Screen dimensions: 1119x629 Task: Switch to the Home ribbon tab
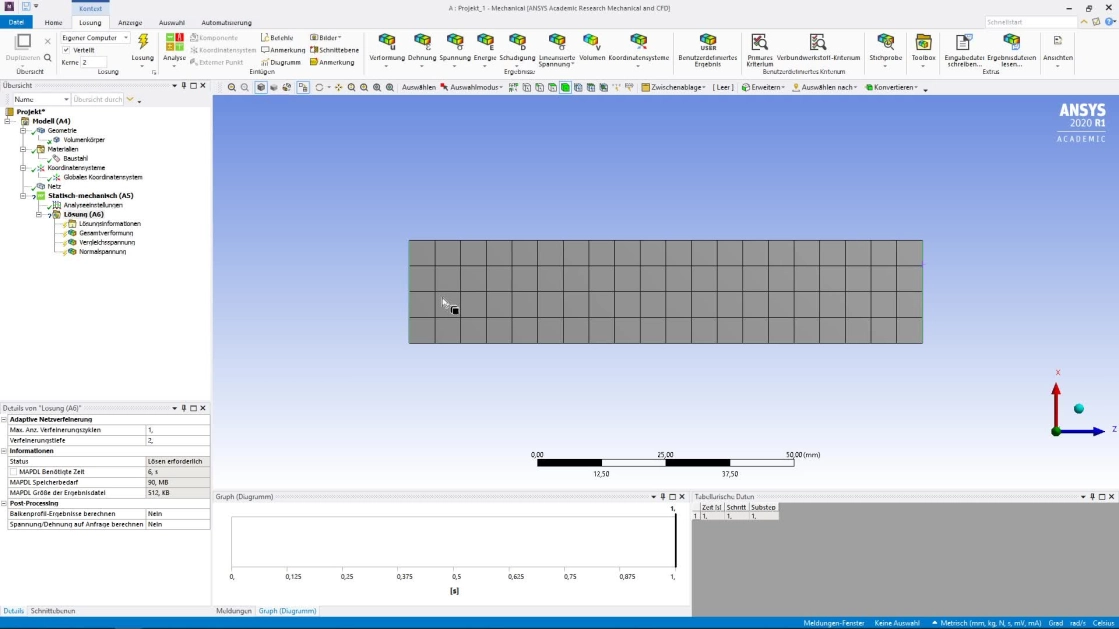pos(54,22)
